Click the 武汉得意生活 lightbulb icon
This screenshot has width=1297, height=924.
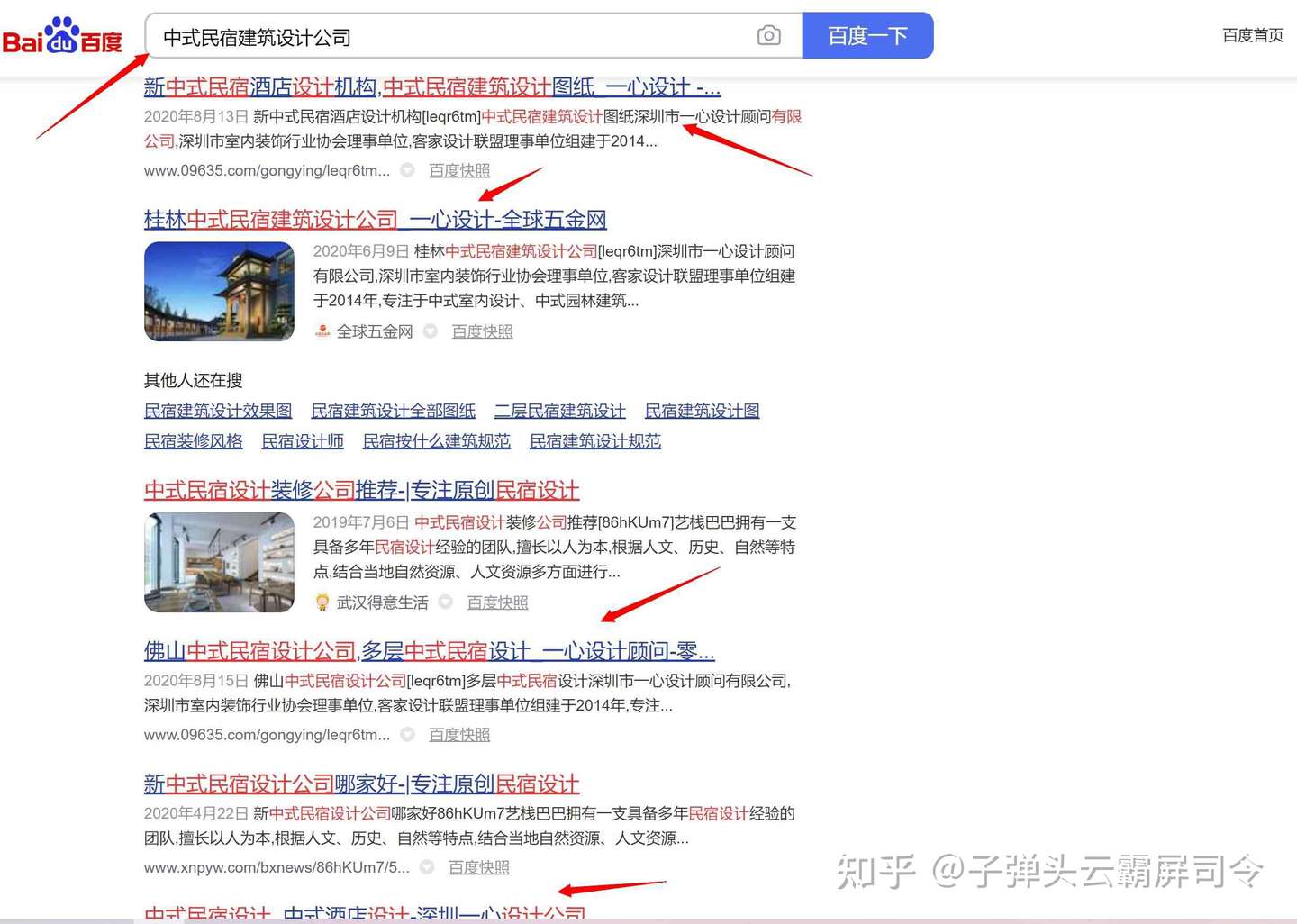click(322, 602)
